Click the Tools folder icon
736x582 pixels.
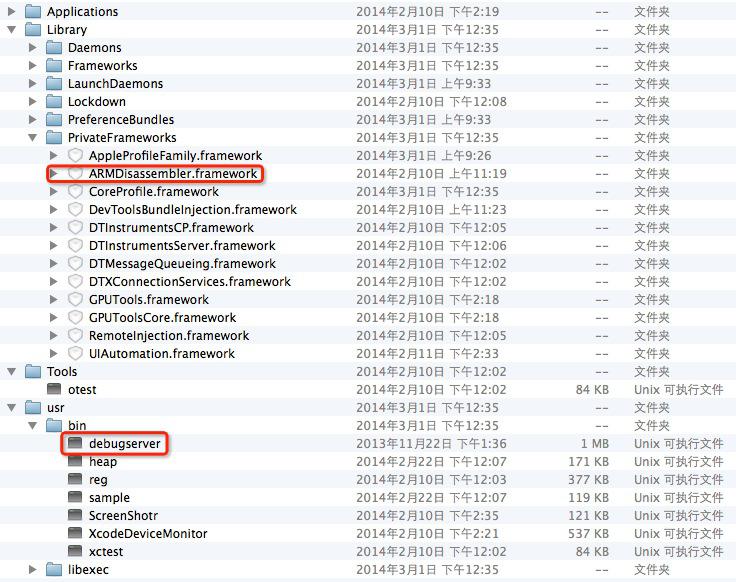pos(33,372)
